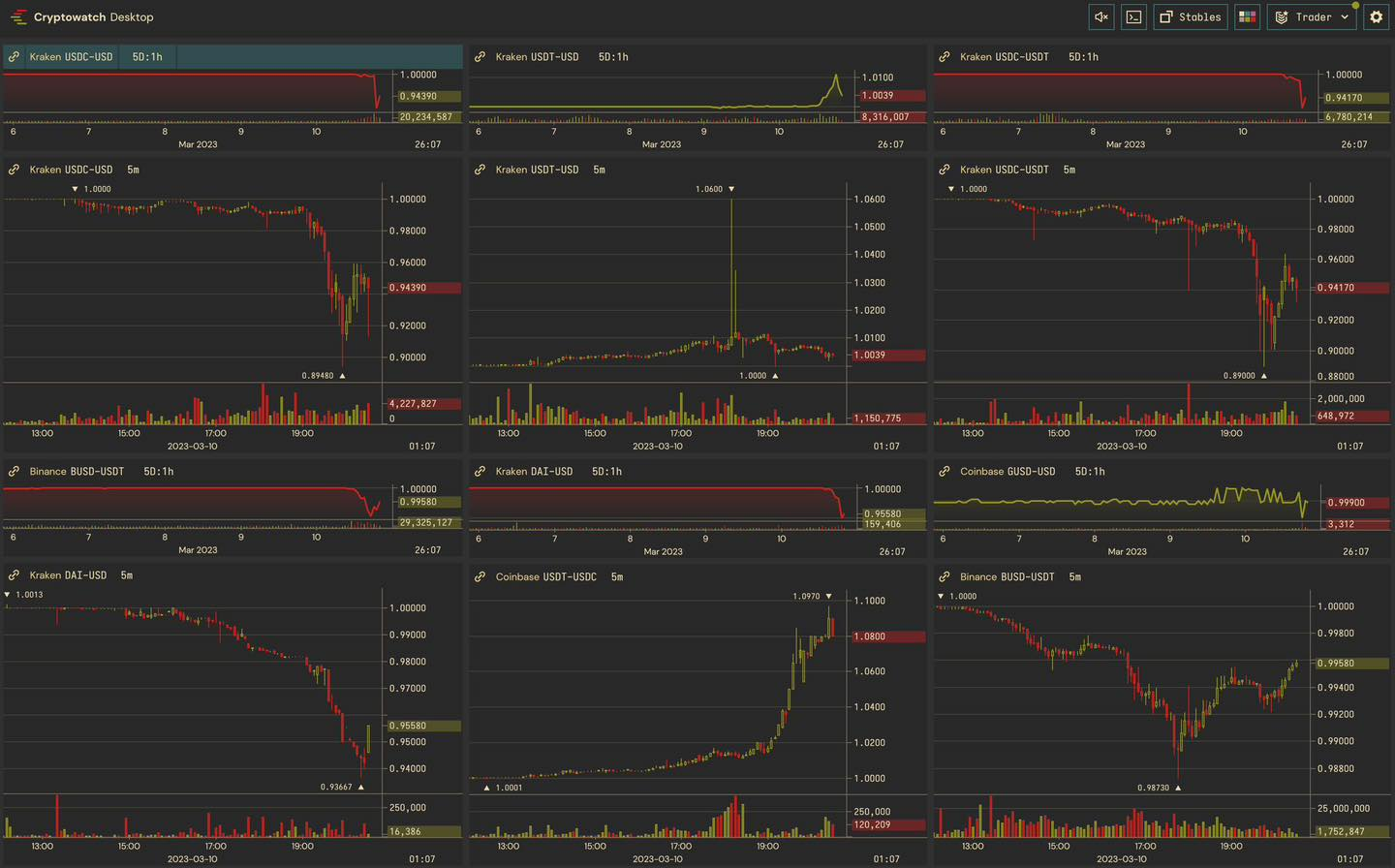Open the command terminal icon
Image resolution: width=1395 pixels, height=868 pixels.
(x=1133, y=16)
